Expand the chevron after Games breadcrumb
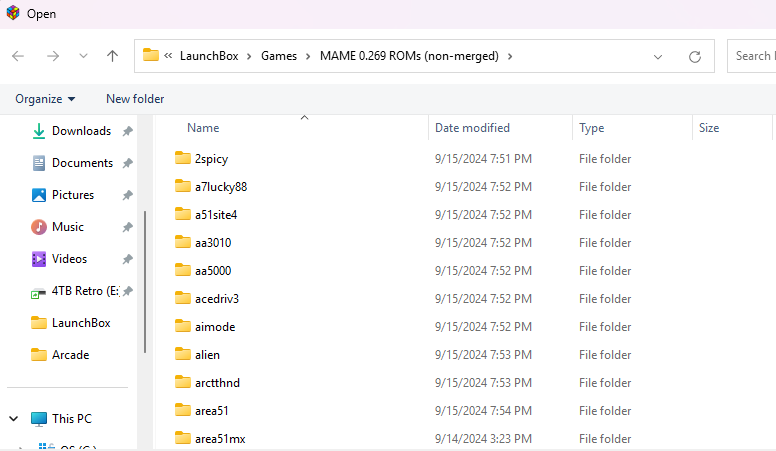 [308, 56]
